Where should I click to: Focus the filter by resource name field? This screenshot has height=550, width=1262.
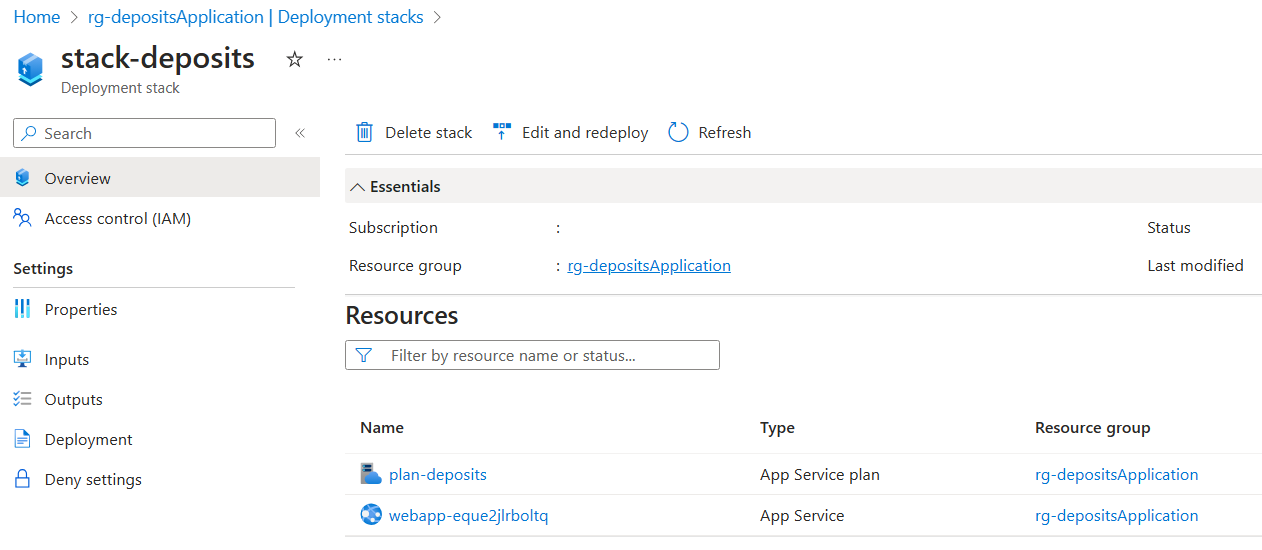pyautogui.click(x=545, y=355)
